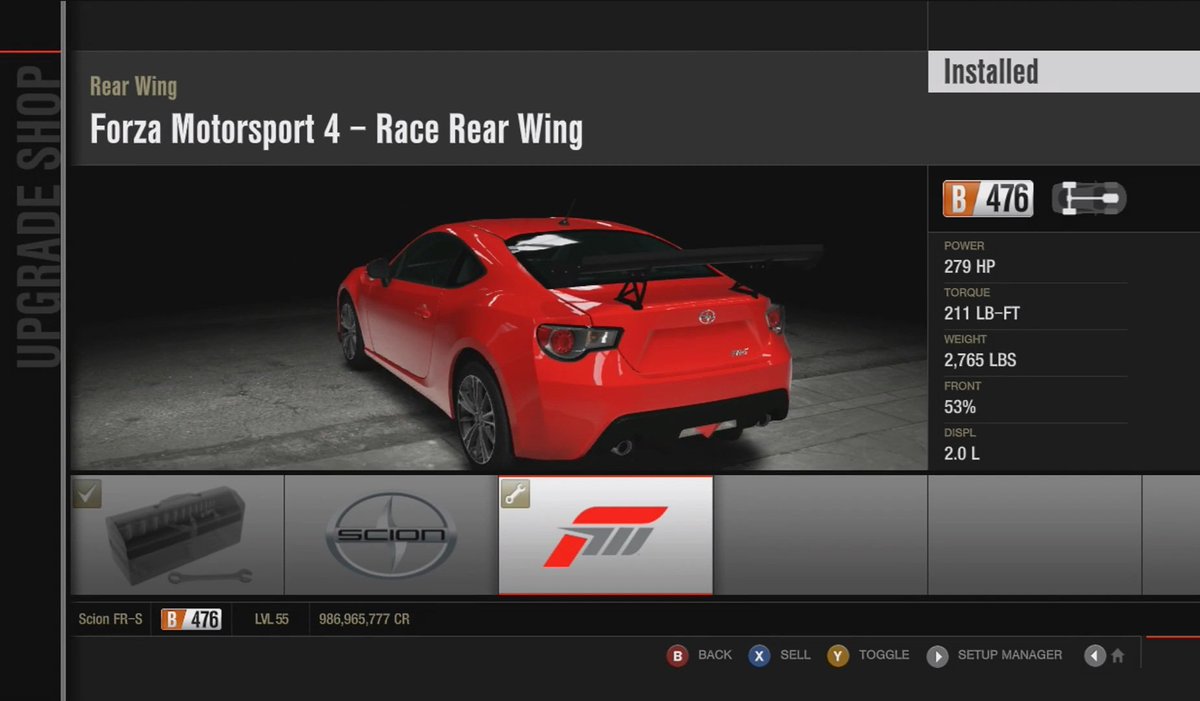The image size is (1200, 701).
Task: Click the BACK label
Action: (x=715, y=655)
